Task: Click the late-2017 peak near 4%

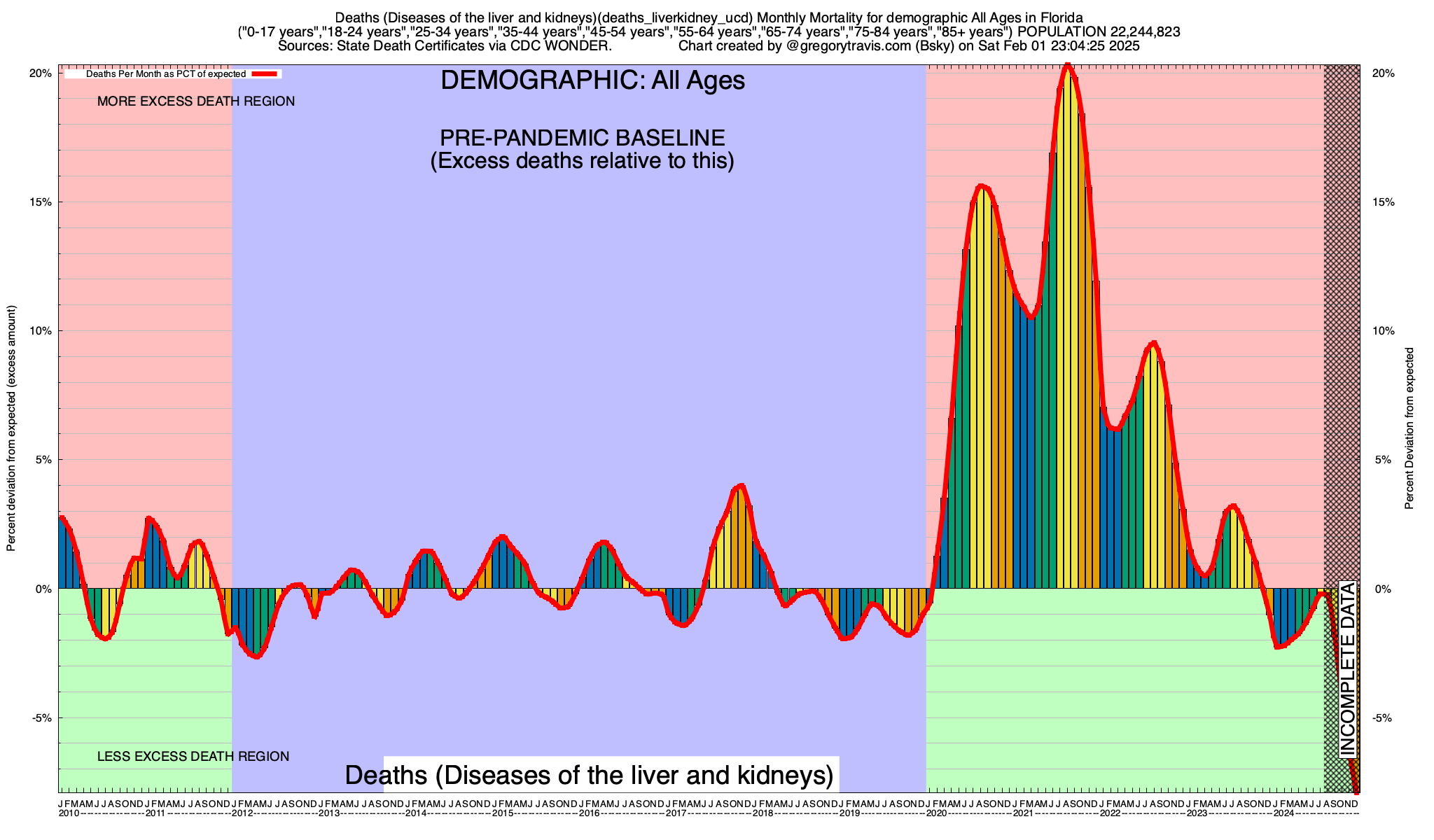Action: [x=741, y=486]
